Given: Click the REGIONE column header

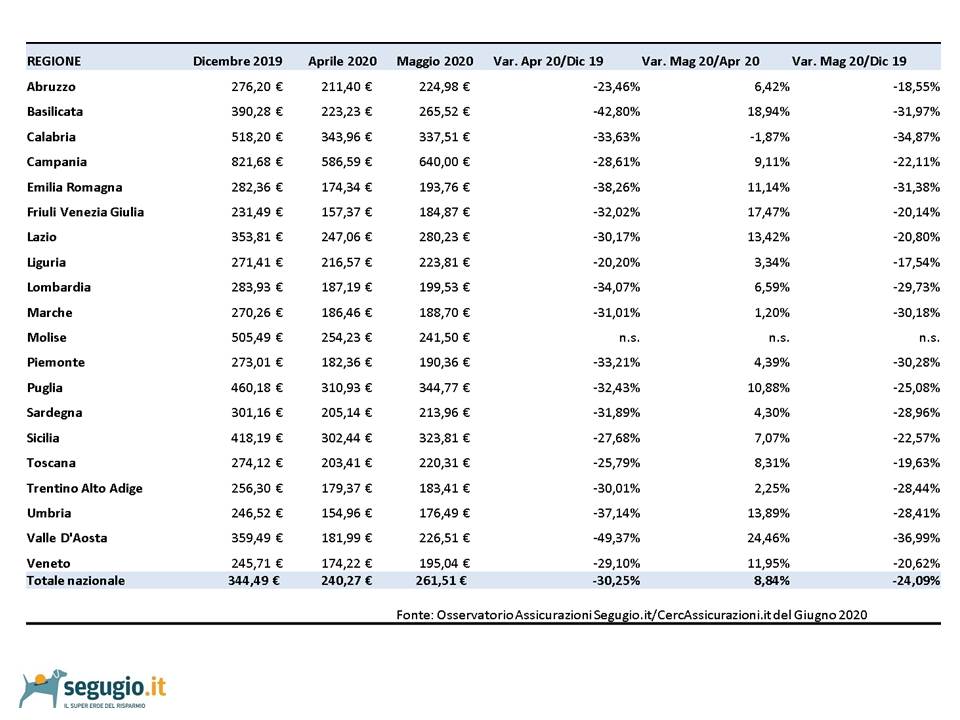Looking at the screenshot, I should click(54, 60).
